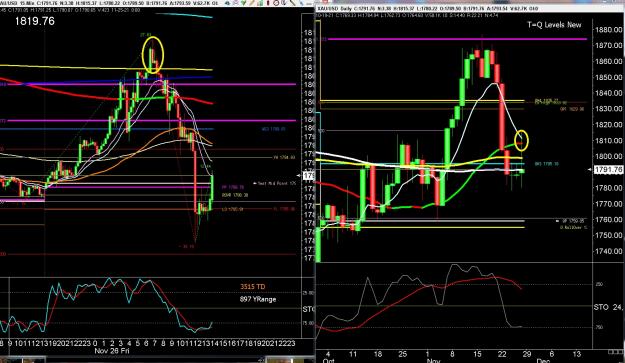Click the 'Nov 26 Fri' date label under the left chart
Screen dimensions: 625x363
click(112, 351)
